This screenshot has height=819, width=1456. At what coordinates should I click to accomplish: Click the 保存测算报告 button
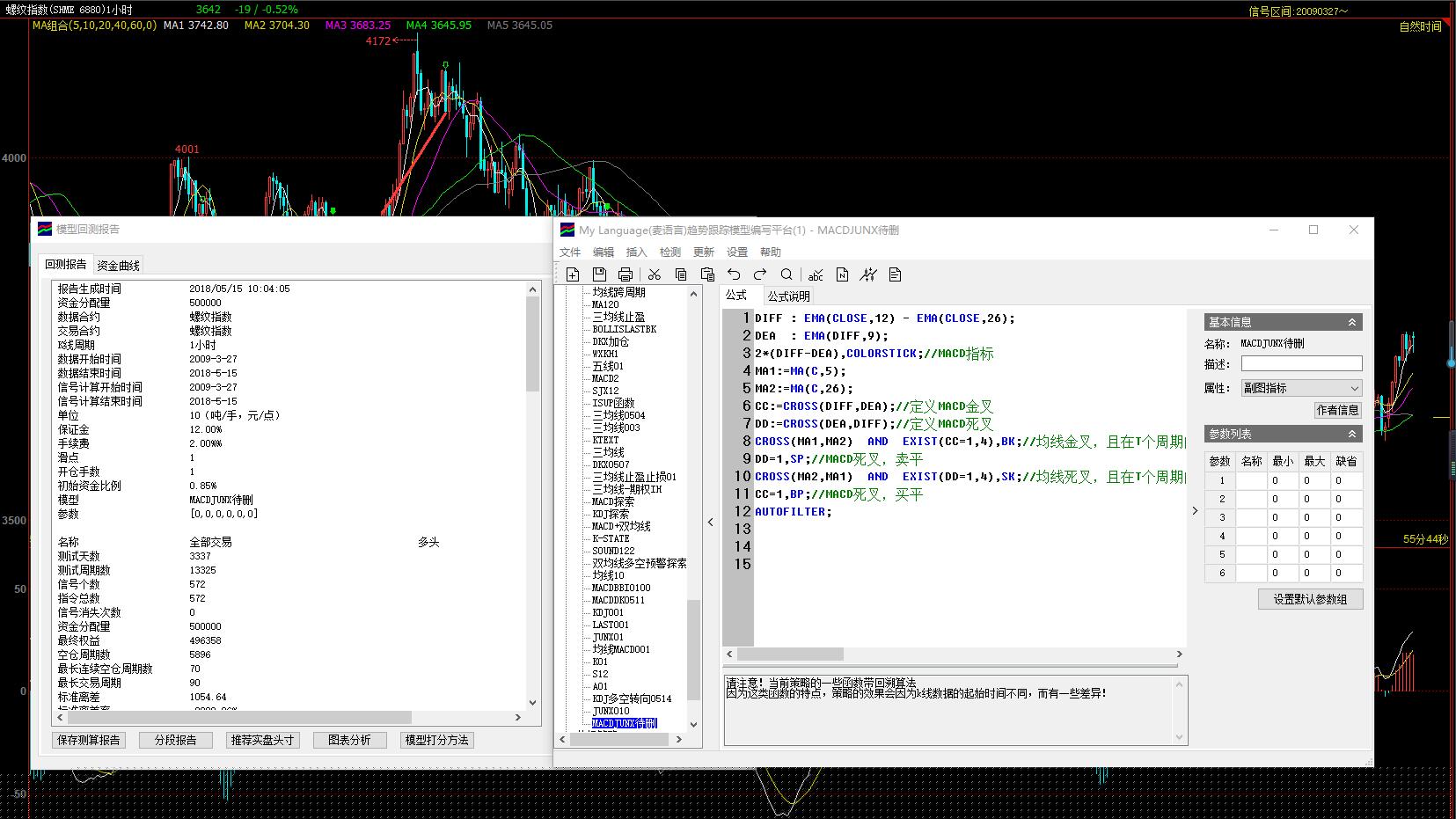[x=89, y=740]
